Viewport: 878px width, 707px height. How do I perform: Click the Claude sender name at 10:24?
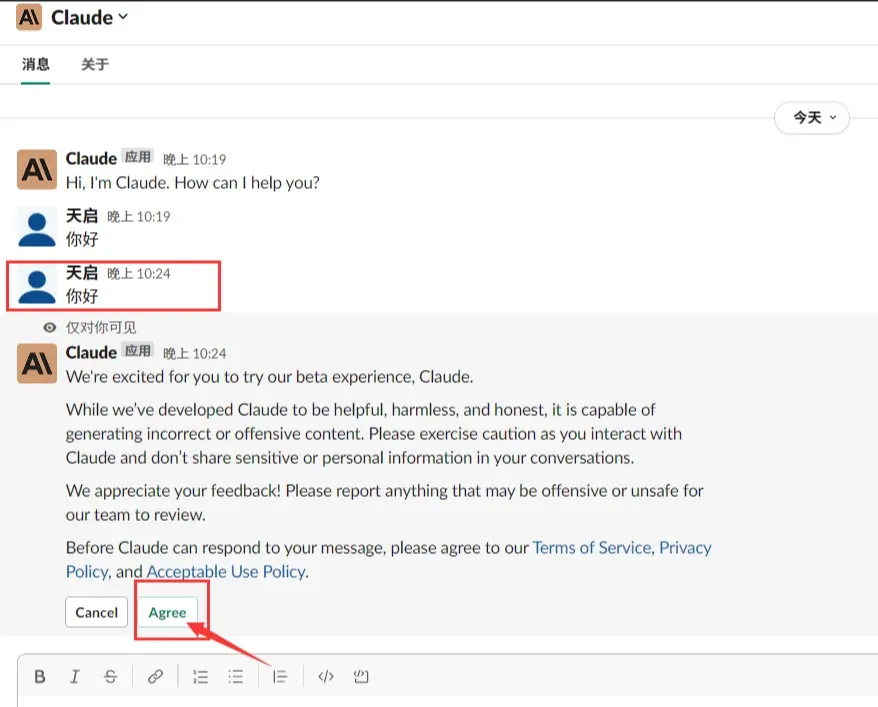pyautogui.click(x=91, y=352)
